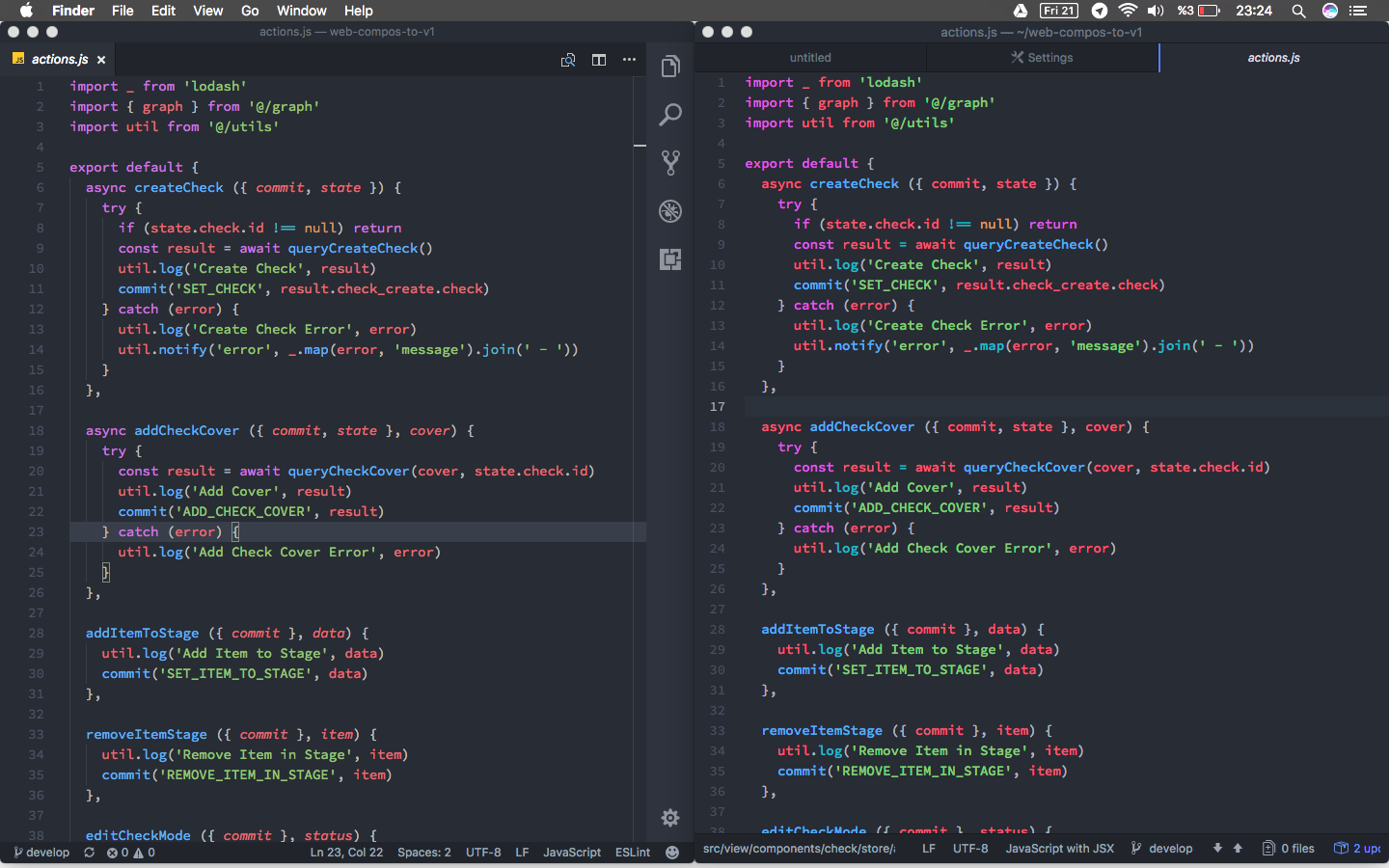Open the Go menu in the menu bar
This screenshot has width=1389, height=868.
pos(250,11)
